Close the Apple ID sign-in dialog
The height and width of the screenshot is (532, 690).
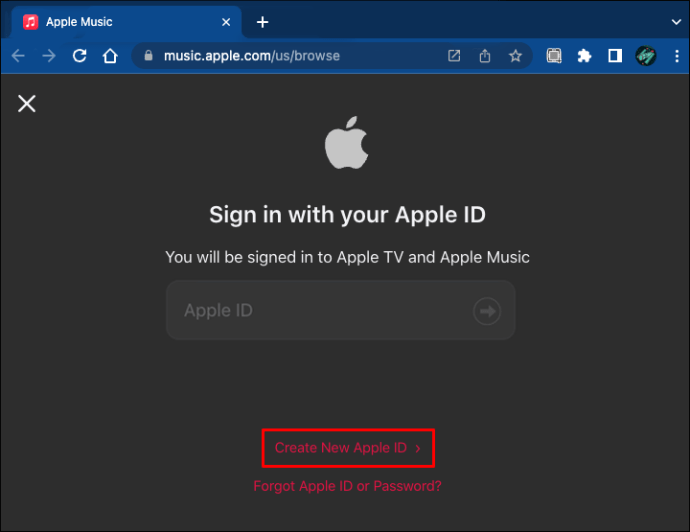(27, 104)
